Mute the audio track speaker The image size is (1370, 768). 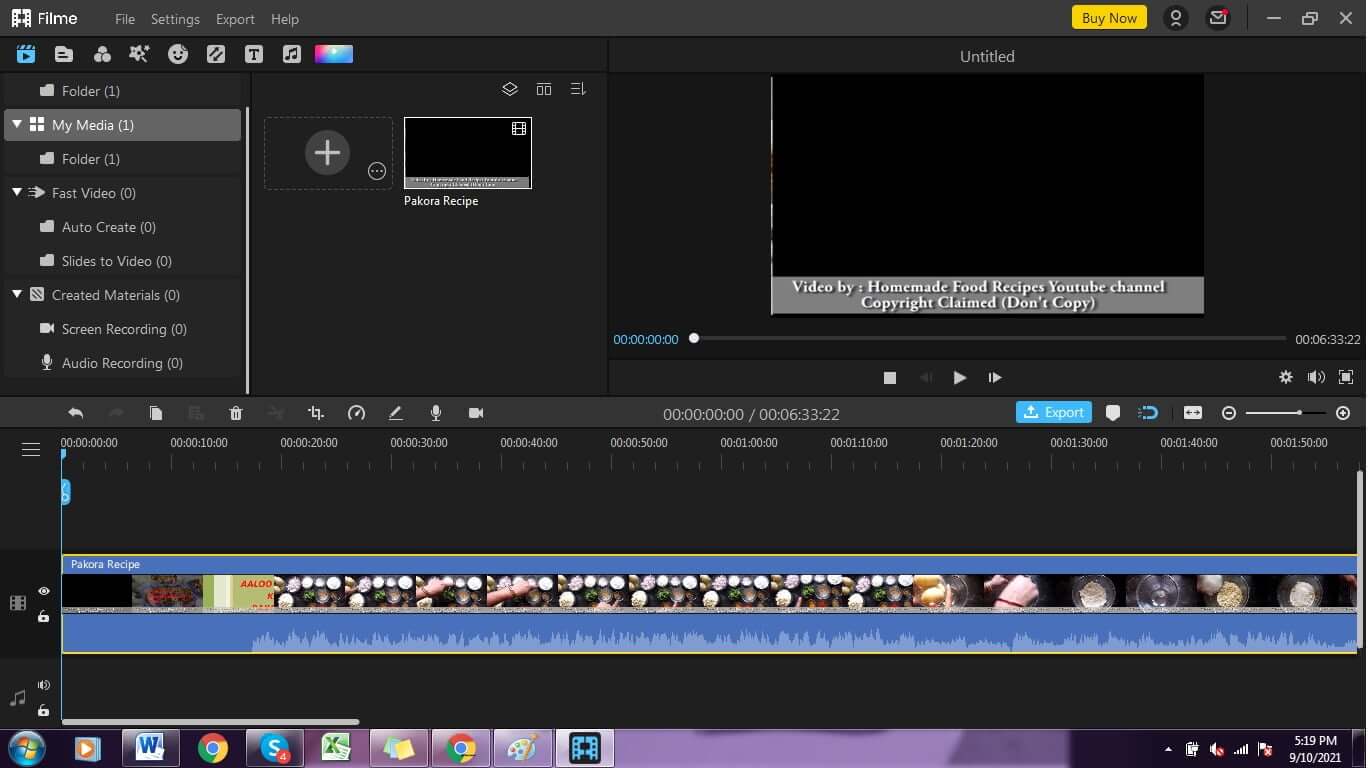pos(44,685)
